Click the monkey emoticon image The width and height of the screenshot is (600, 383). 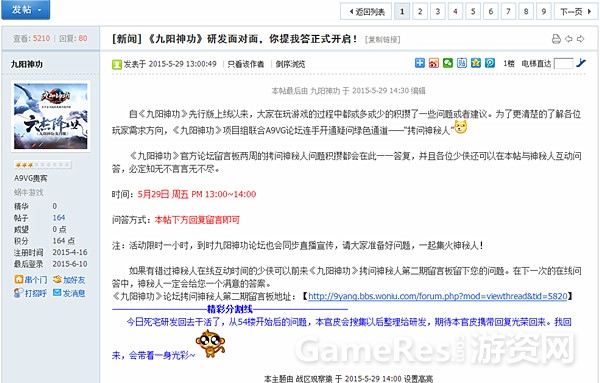[x=210, y=344]
